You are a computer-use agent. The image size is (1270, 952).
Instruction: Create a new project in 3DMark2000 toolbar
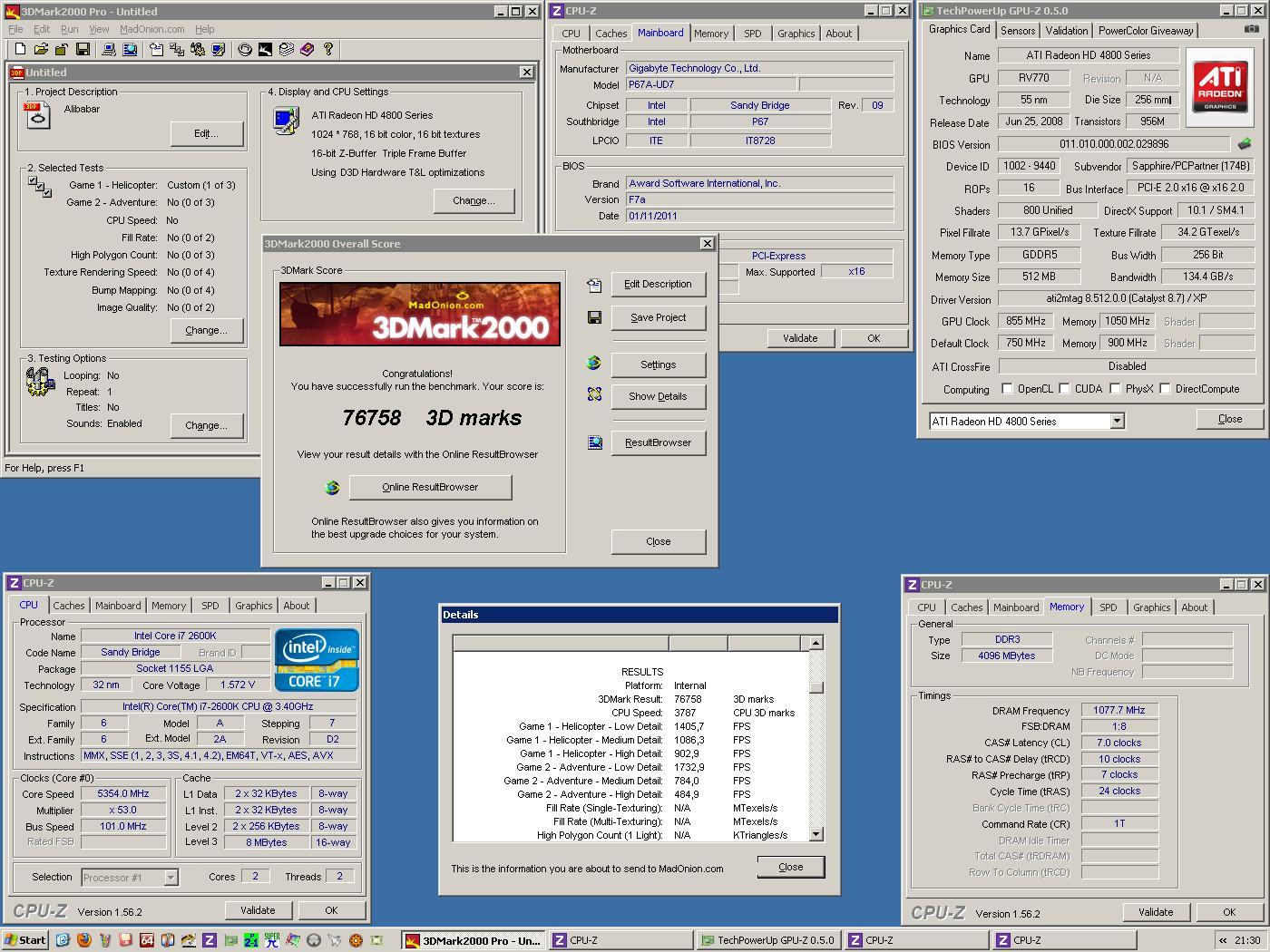(20, 49)
